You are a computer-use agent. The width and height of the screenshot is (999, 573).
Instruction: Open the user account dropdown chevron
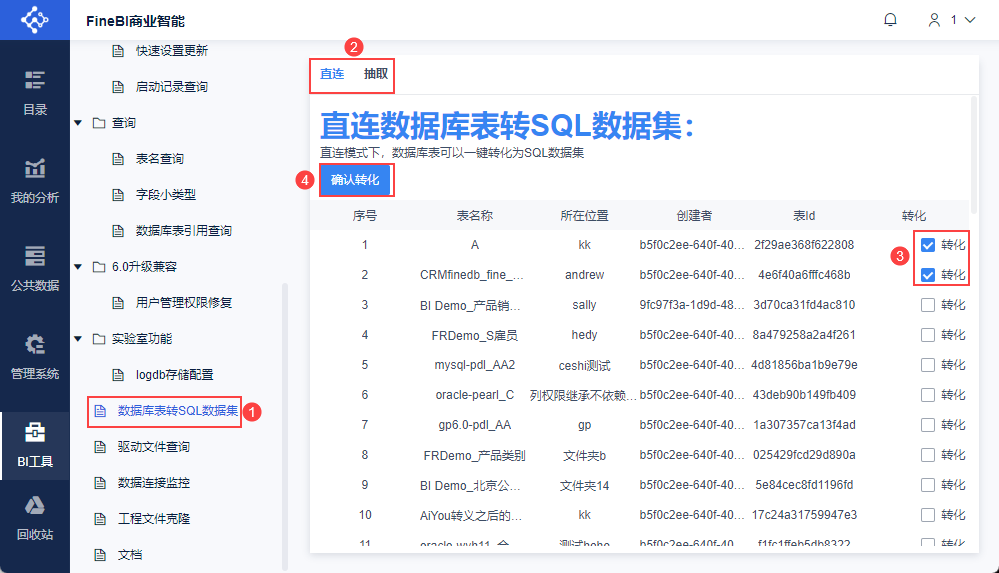(970, 20)
